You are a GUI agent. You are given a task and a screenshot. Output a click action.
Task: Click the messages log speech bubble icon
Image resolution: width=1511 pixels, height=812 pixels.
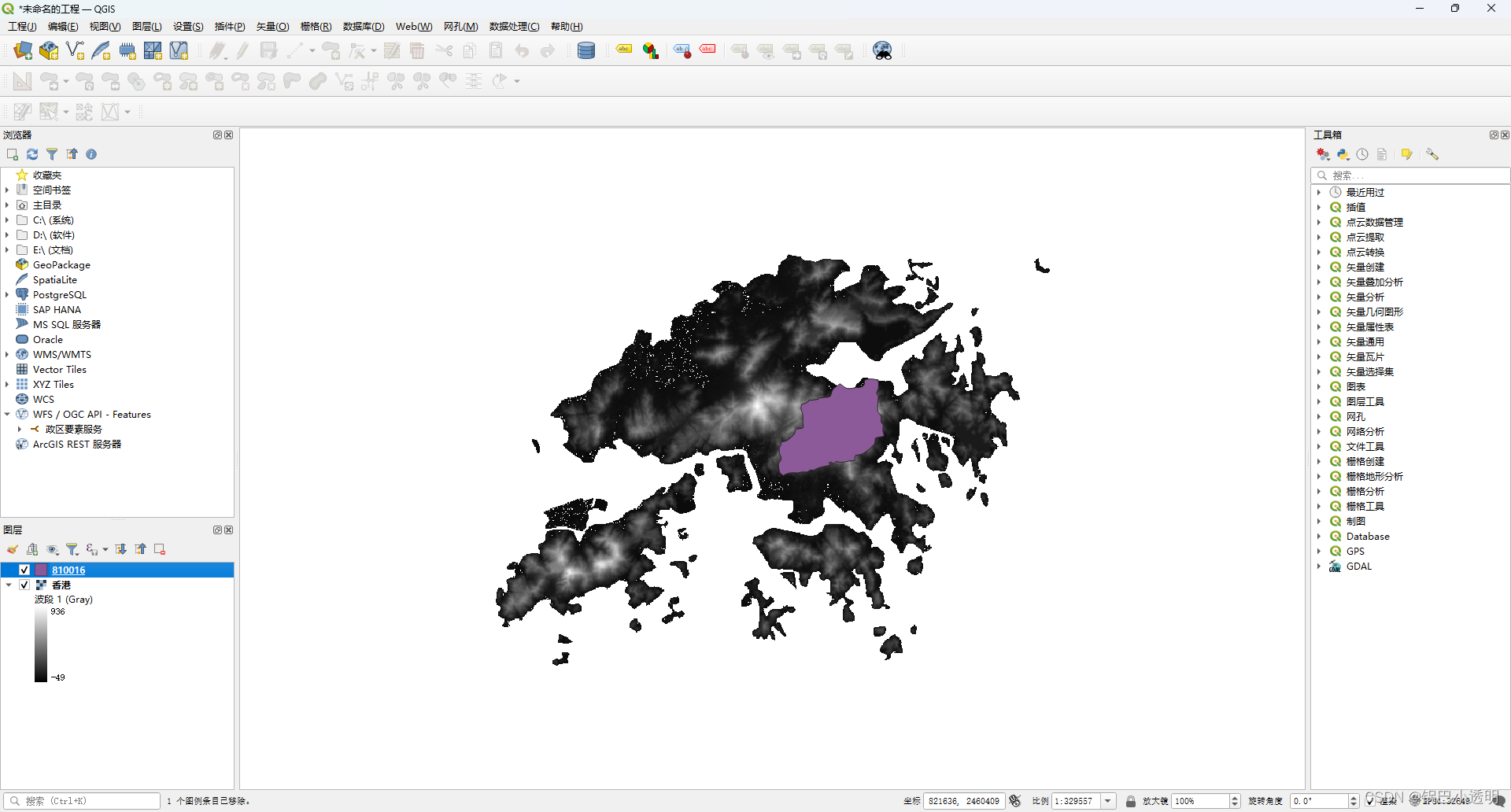(x=1498, y=801)
